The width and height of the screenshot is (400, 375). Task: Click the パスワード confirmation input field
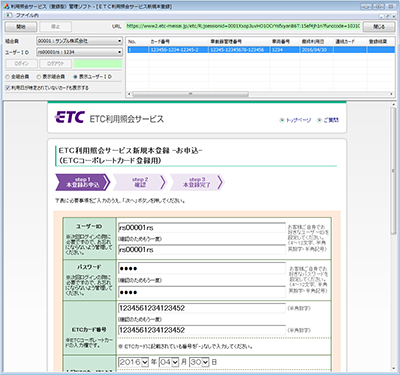[x=202, y=292]
